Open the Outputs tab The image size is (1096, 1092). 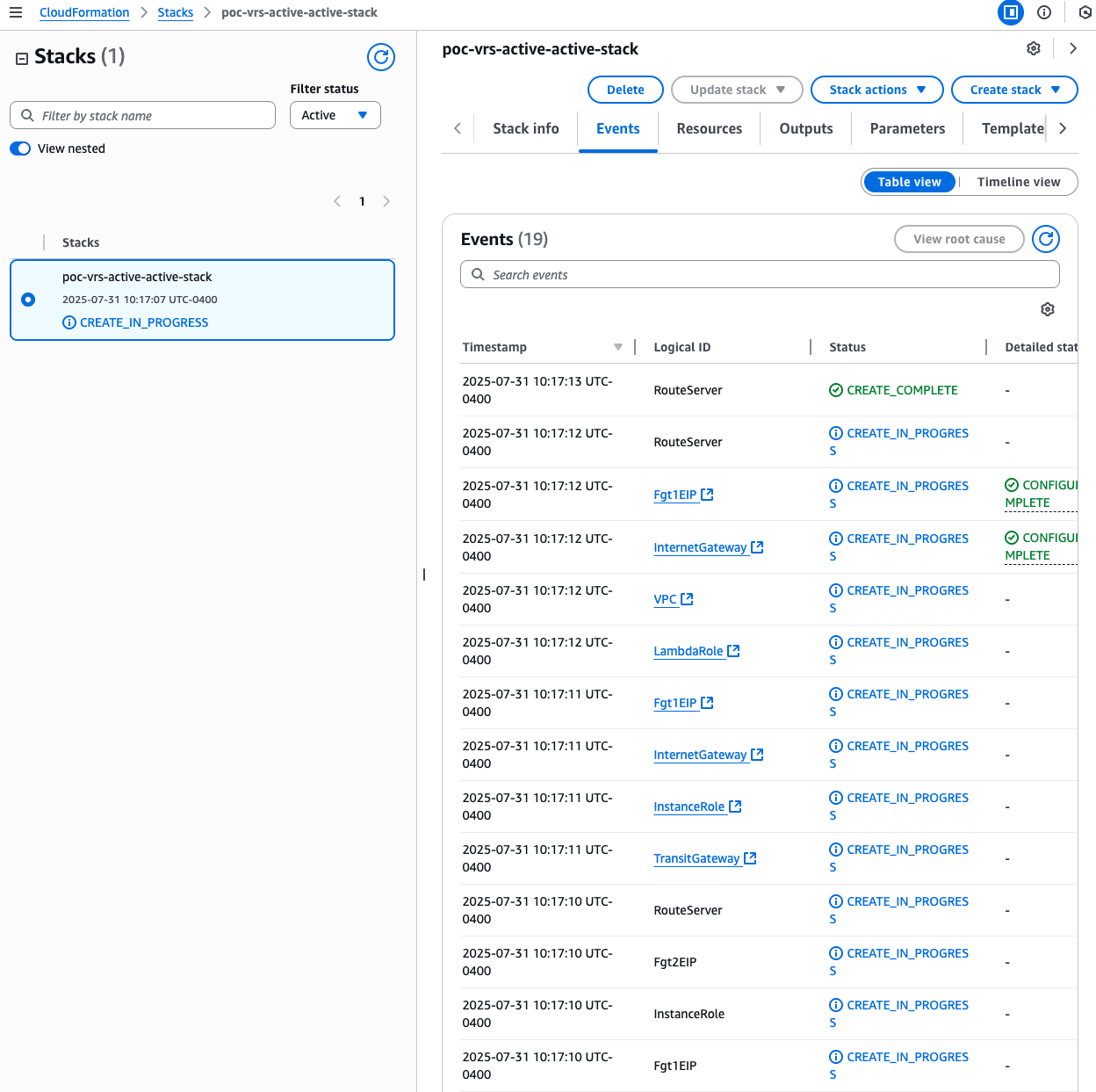point(806,128)
